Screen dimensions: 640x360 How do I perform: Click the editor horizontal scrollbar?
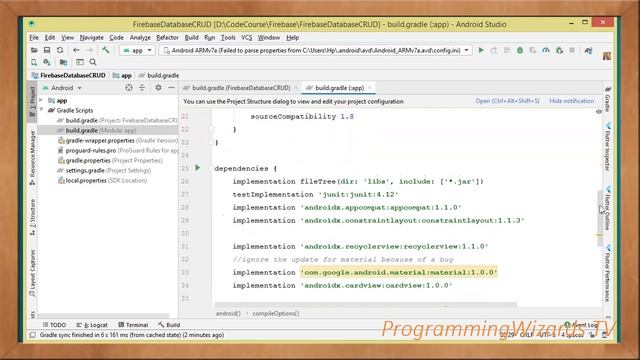(366, 304)
